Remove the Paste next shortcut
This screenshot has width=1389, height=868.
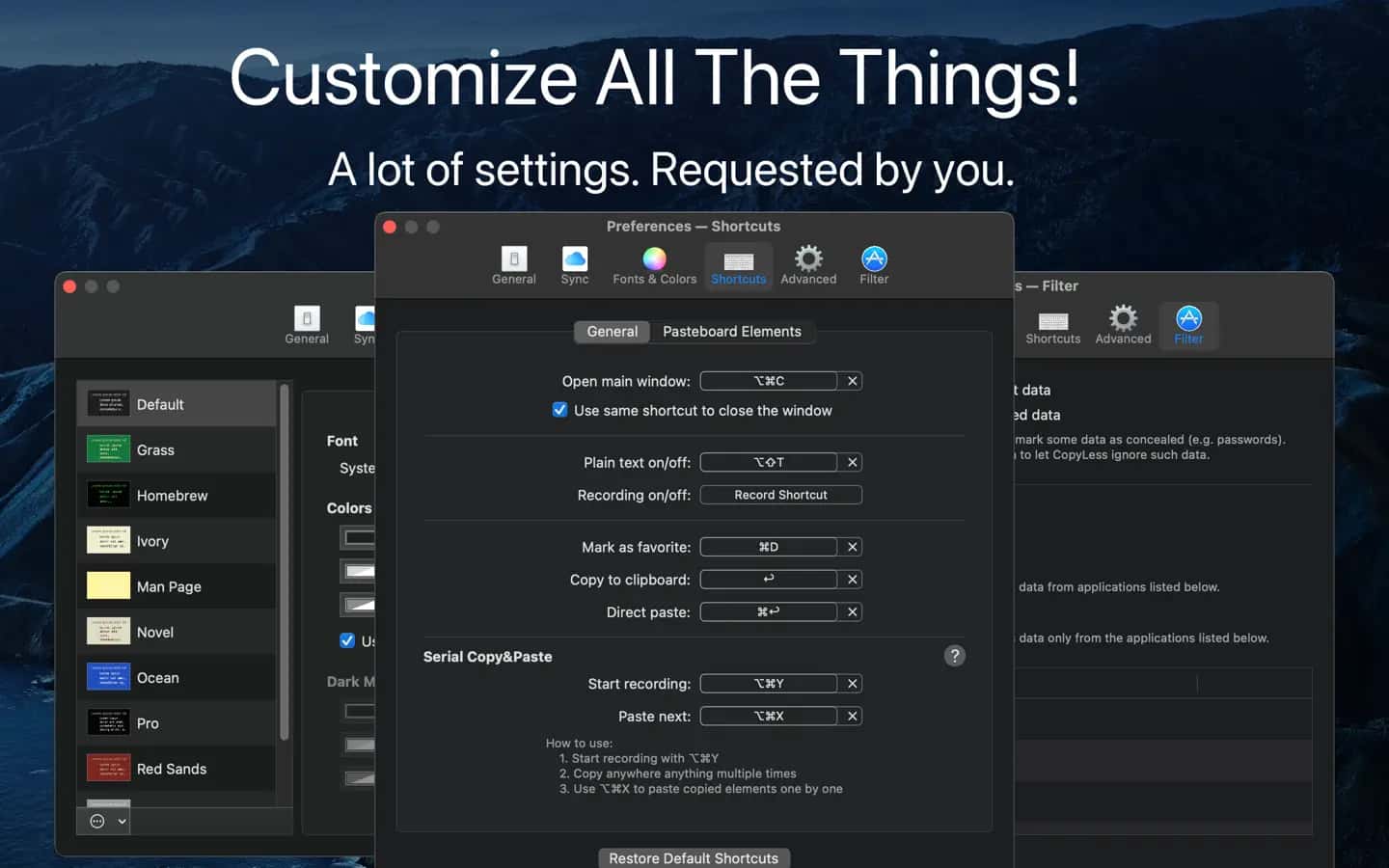(852, 716)
